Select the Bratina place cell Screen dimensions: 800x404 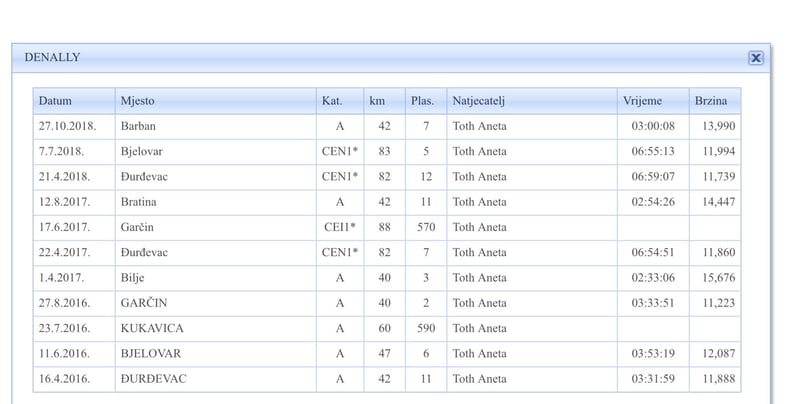pyautogui.click(x=140, y=202)
